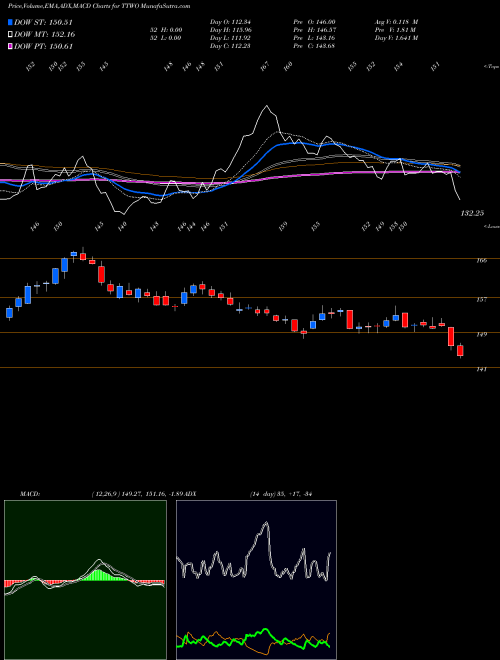Click the 'Pre V' previous volume value
Viewport: 500px width, 660px height.
[x=396, y=30]
